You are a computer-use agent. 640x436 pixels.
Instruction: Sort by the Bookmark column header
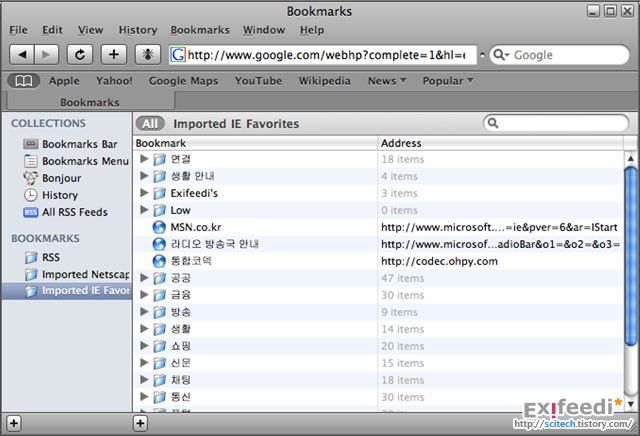(x=255, y=143)
